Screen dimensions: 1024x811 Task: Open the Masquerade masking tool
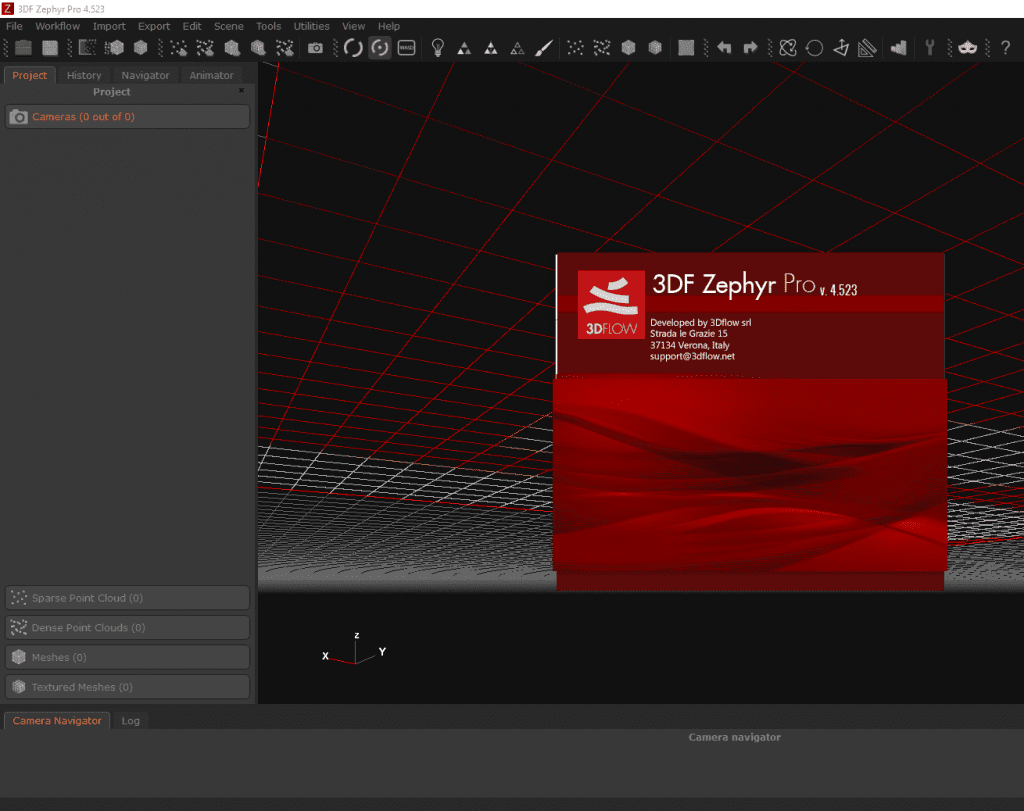967,47
